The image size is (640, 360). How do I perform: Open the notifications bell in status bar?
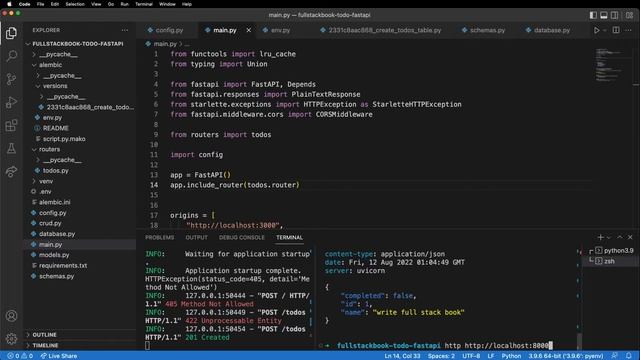629,356
